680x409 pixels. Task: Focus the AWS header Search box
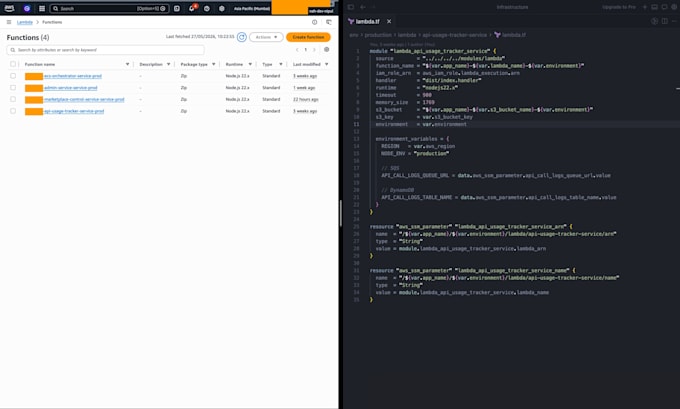click(x=109, y=8)
